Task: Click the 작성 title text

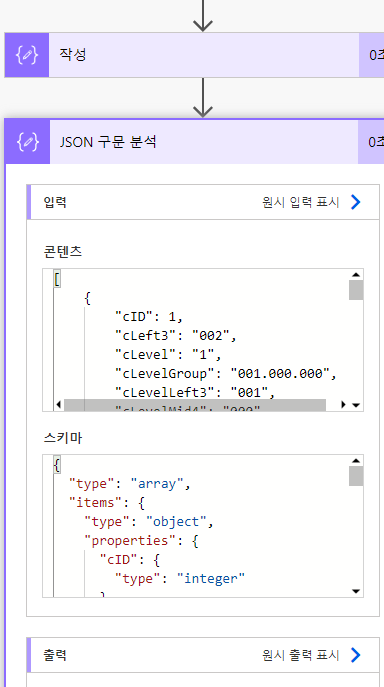Action: pos(73,55)
